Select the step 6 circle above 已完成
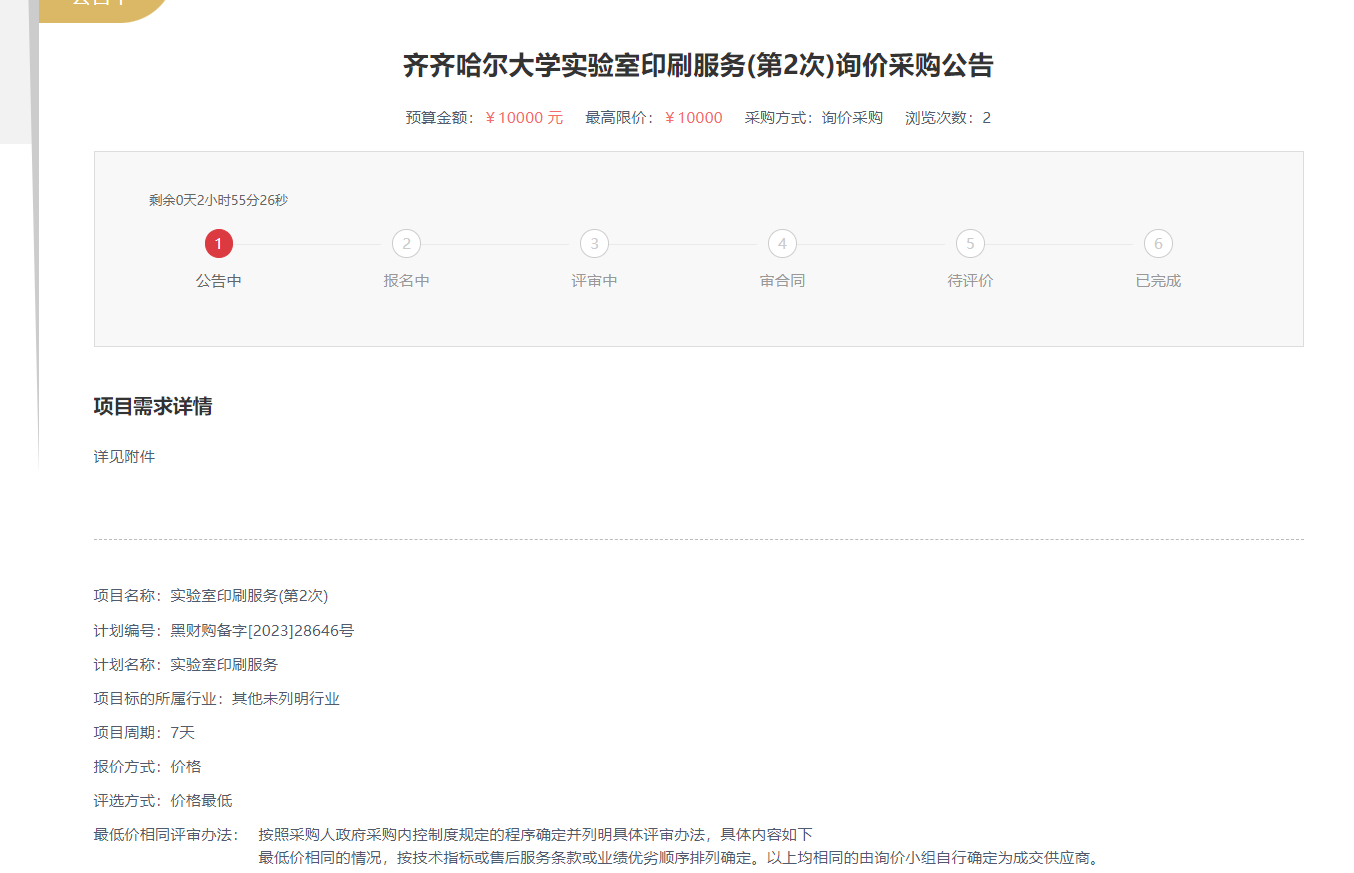The width and height of the screenshot is (1354, 873). tap(1158, 244)
